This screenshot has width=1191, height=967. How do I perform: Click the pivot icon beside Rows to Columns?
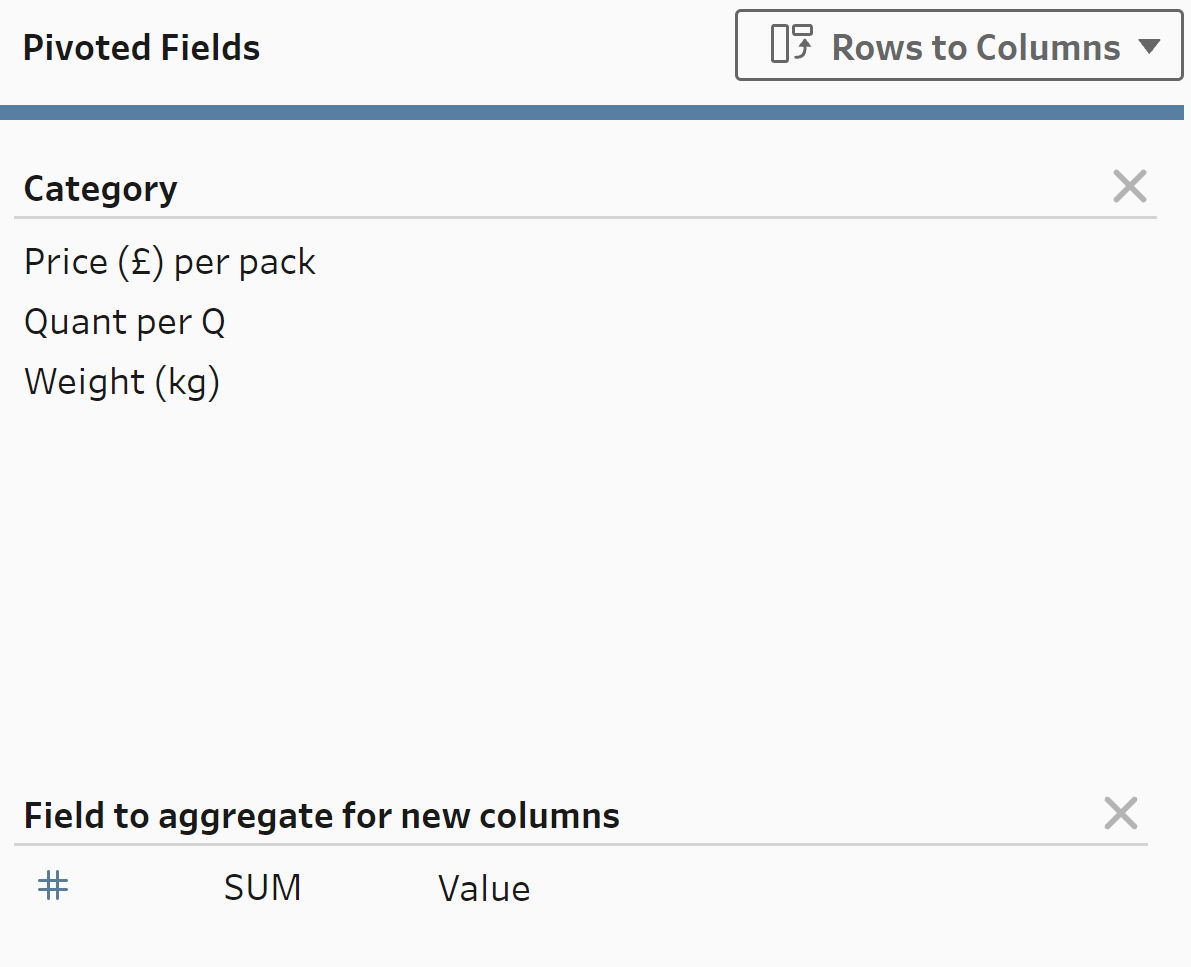tap(791, 45)
